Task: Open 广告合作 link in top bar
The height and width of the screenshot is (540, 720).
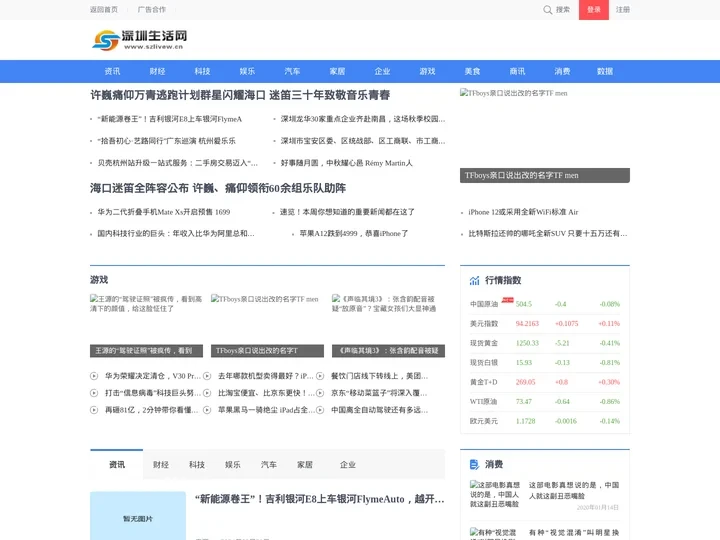Action: tap(152, 10)
